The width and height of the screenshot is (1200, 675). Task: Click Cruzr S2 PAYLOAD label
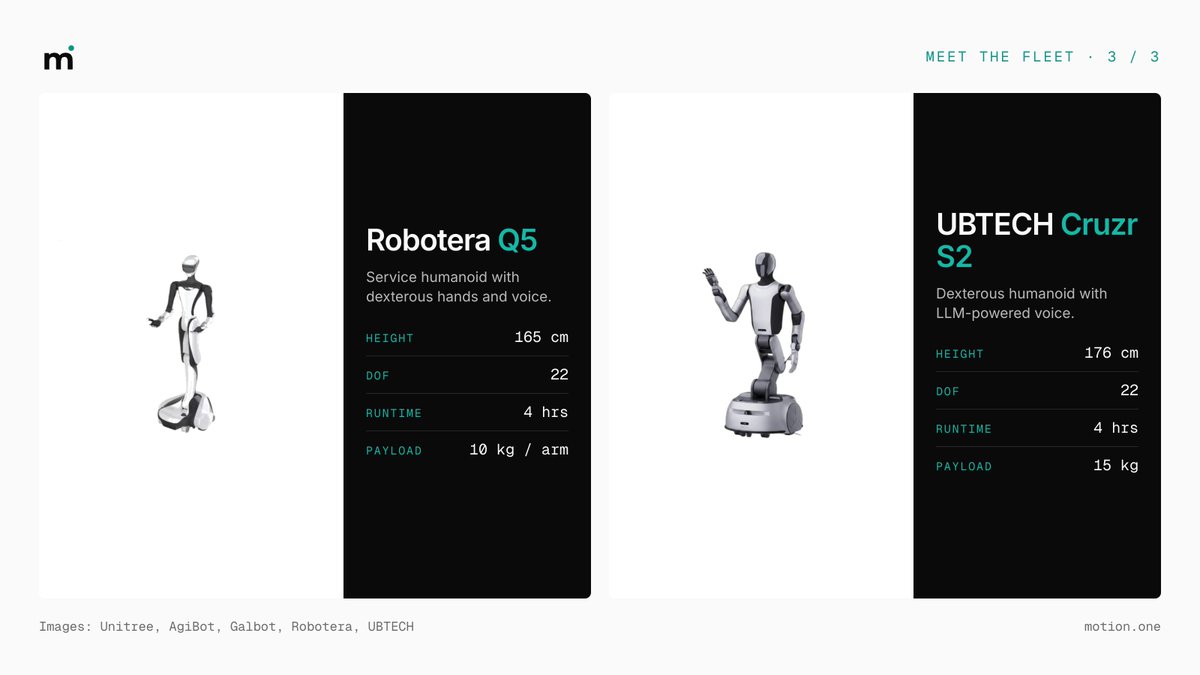click(x=964, y=467)
